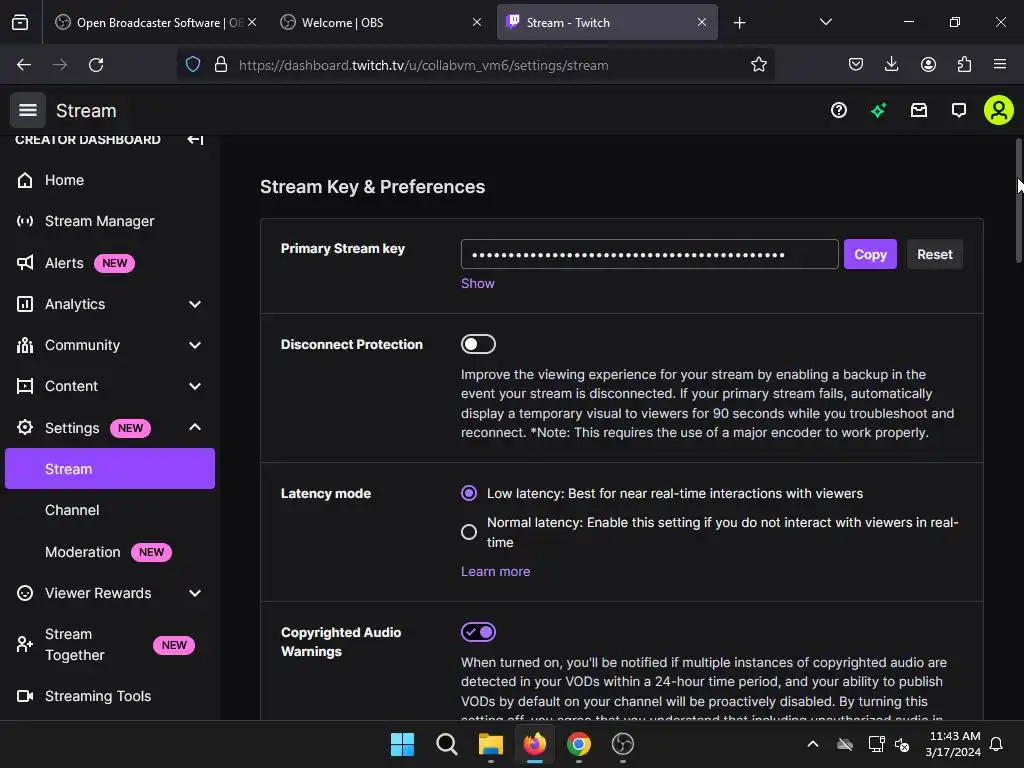Go back to the previous page
This screenshot has width=1024, height=768.
24,65
